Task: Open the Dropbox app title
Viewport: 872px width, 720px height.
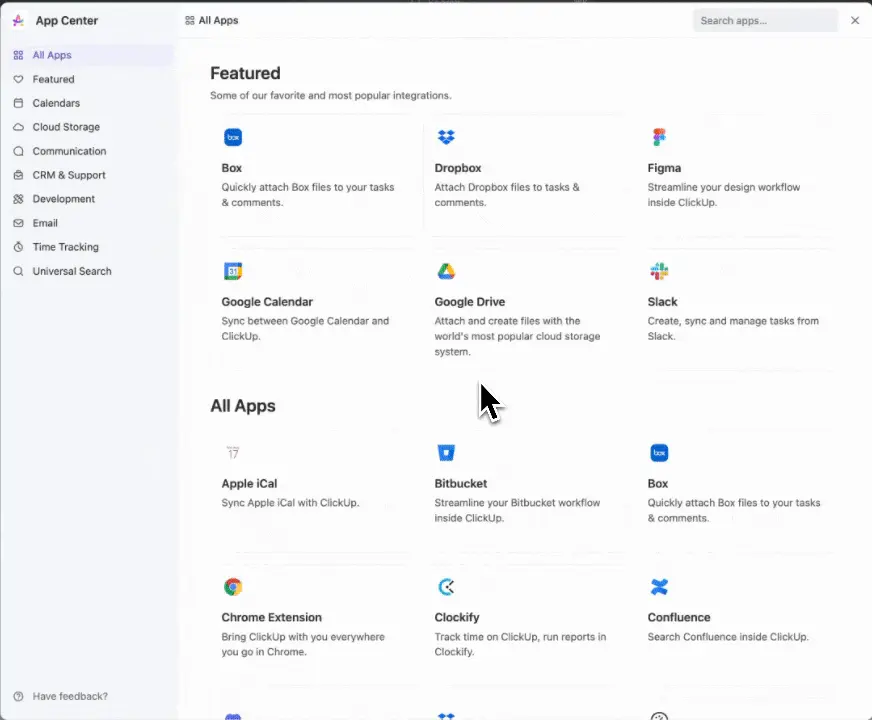Action: pos(458,168)
